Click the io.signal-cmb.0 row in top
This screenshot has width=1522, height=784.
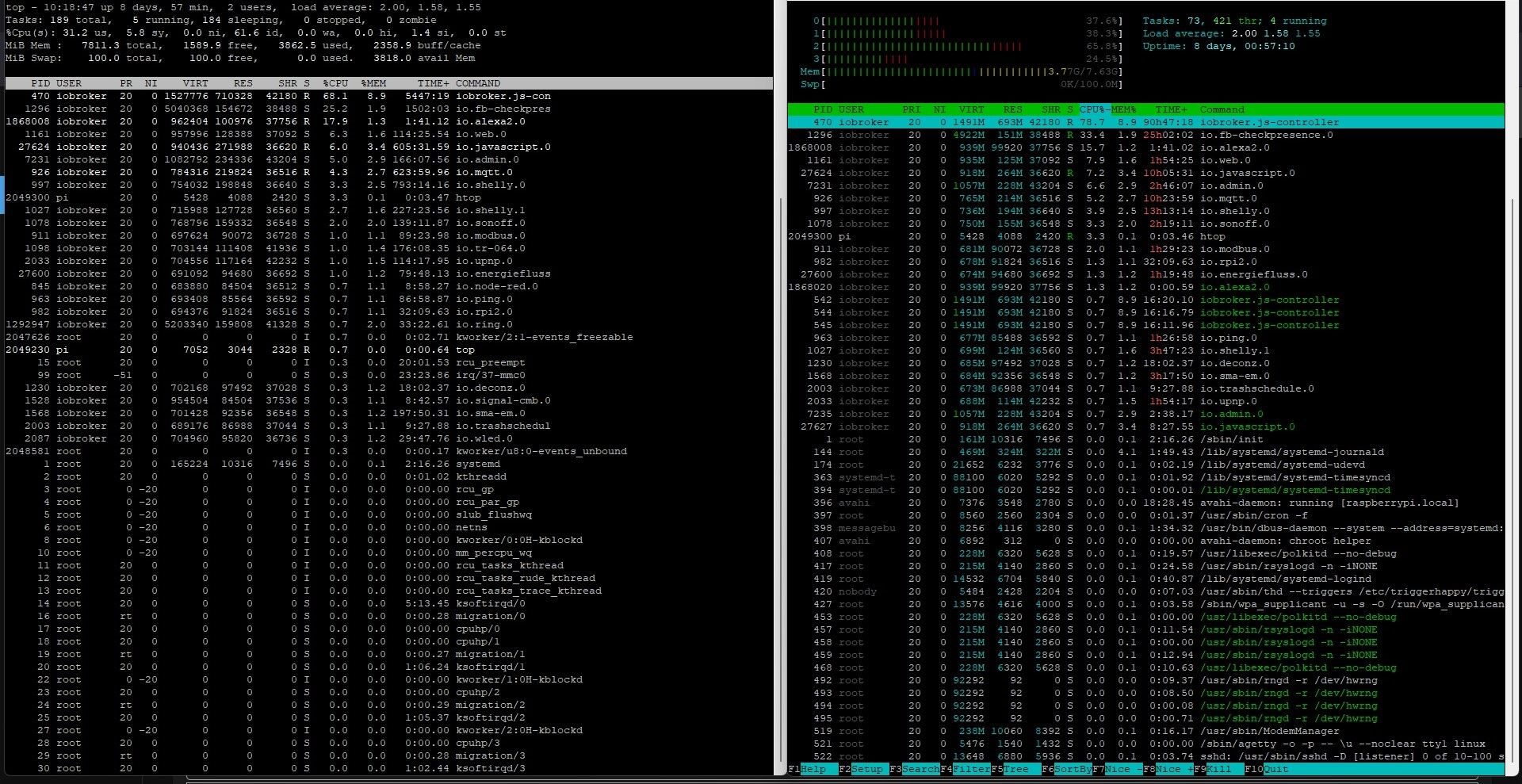click(388, 400)
